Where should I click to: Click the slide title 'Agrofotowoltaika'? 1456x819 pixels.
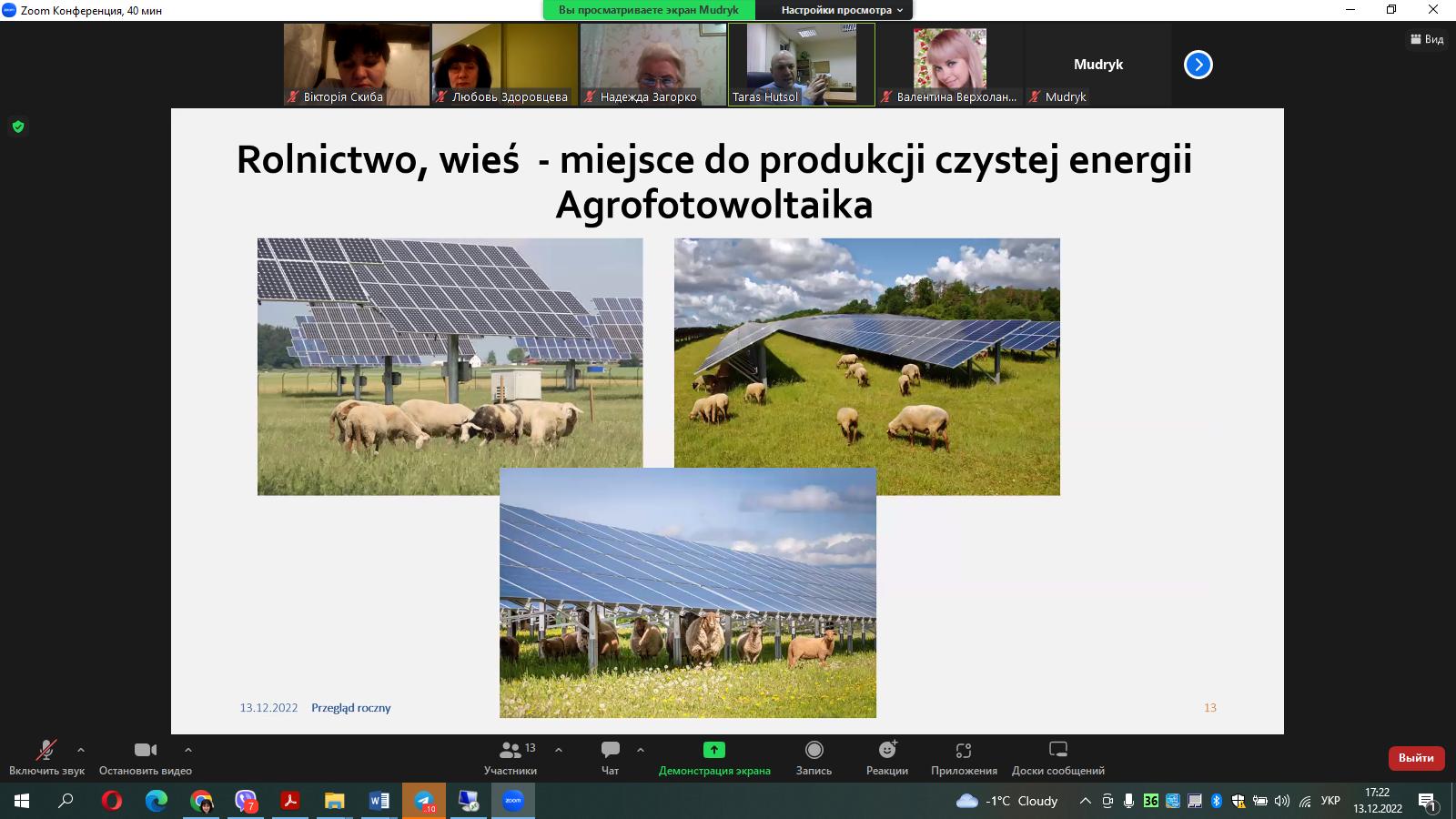coord(714,205)
